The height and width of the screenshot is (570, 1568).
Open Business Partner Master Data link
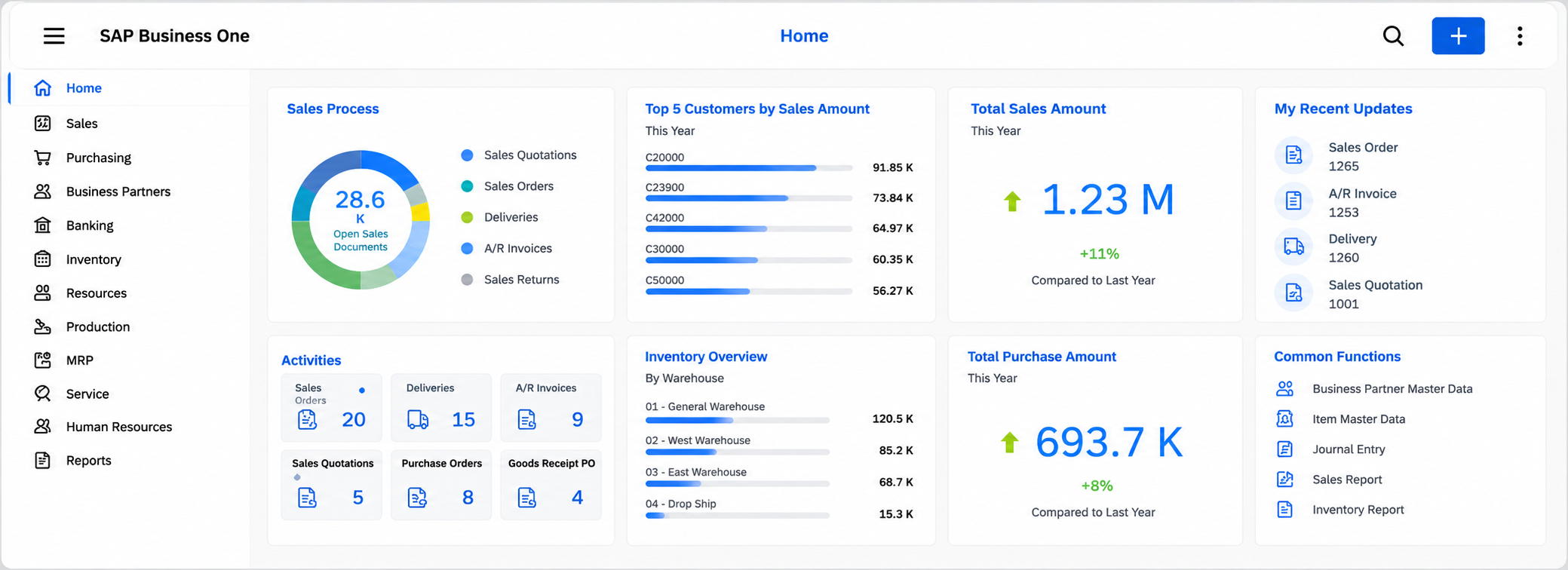click(x=1392, y=389)
